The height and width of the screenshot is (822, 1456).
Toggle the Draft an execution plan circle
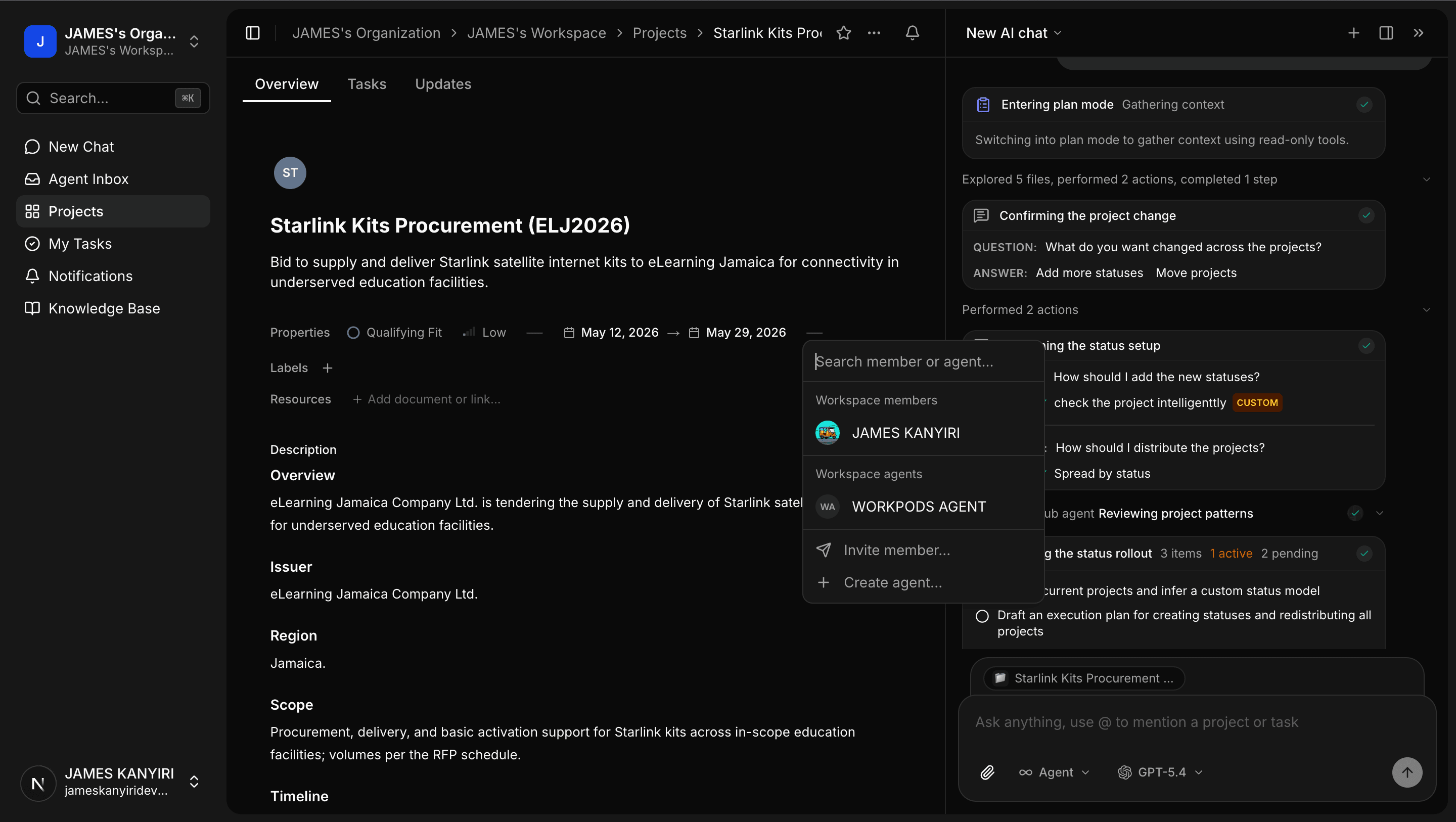tap(982, 616)
